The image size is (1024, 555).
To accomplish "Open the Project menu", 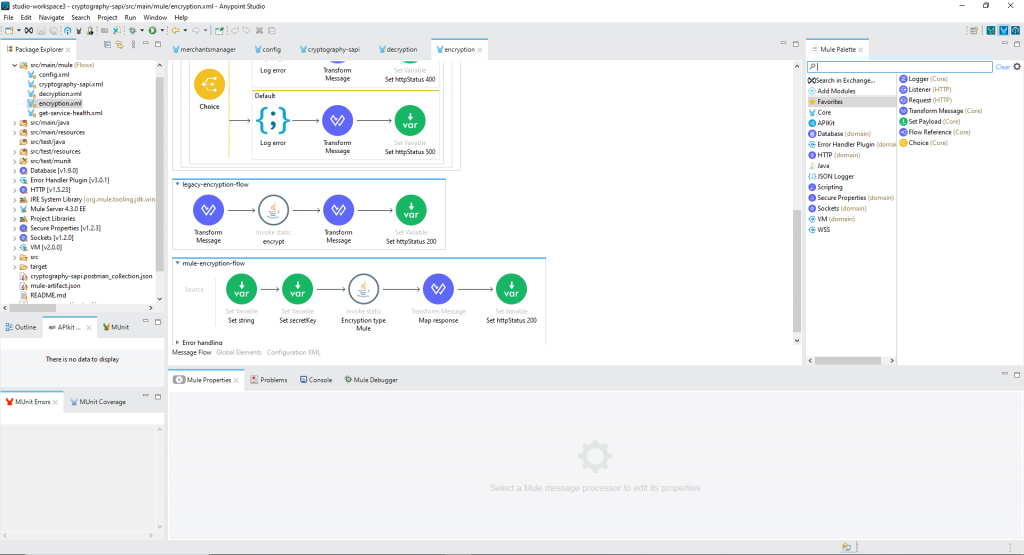I will (107, 18).
